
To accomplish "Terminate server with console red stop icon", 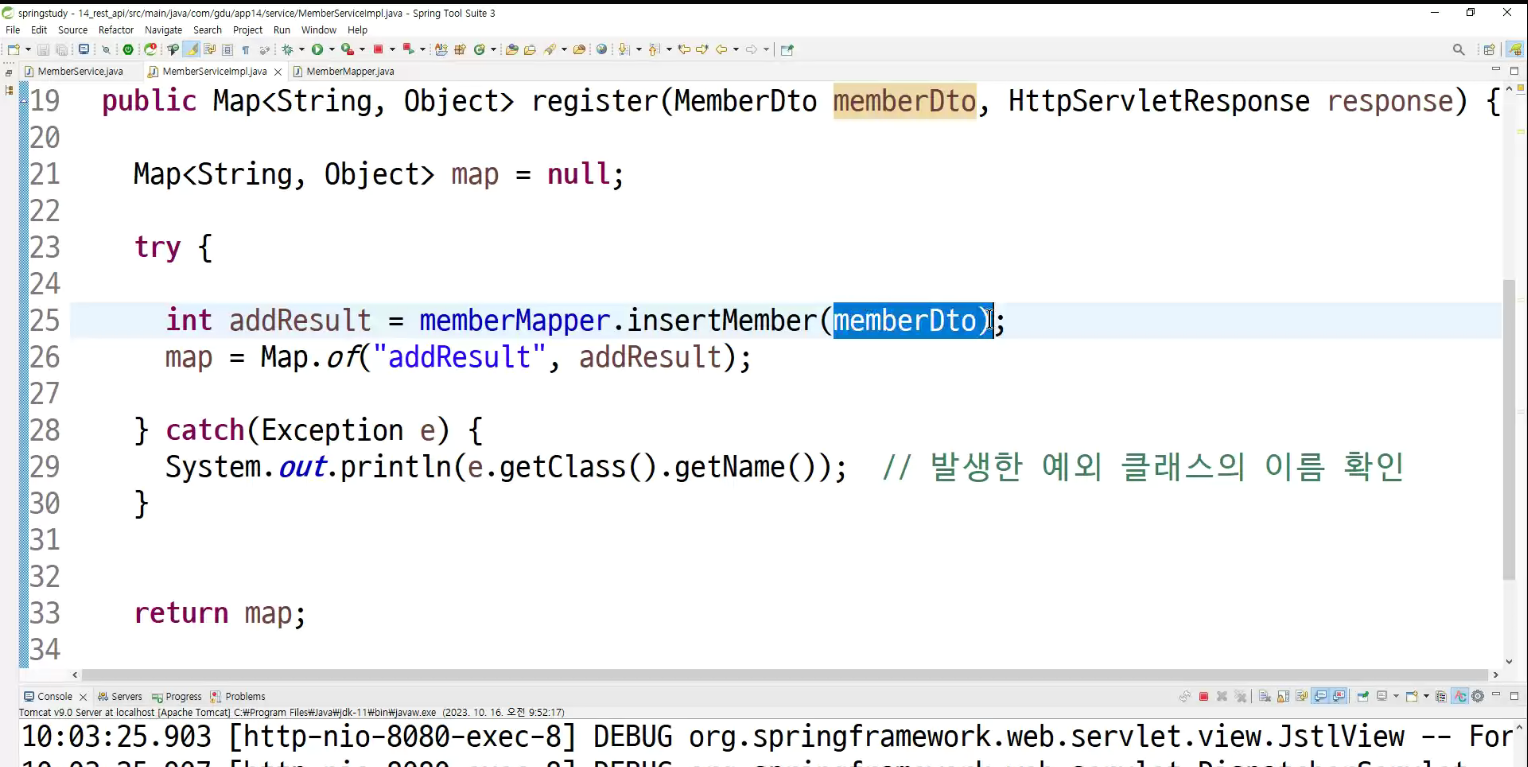I will pyautogui.click(x=1203, y=696).
